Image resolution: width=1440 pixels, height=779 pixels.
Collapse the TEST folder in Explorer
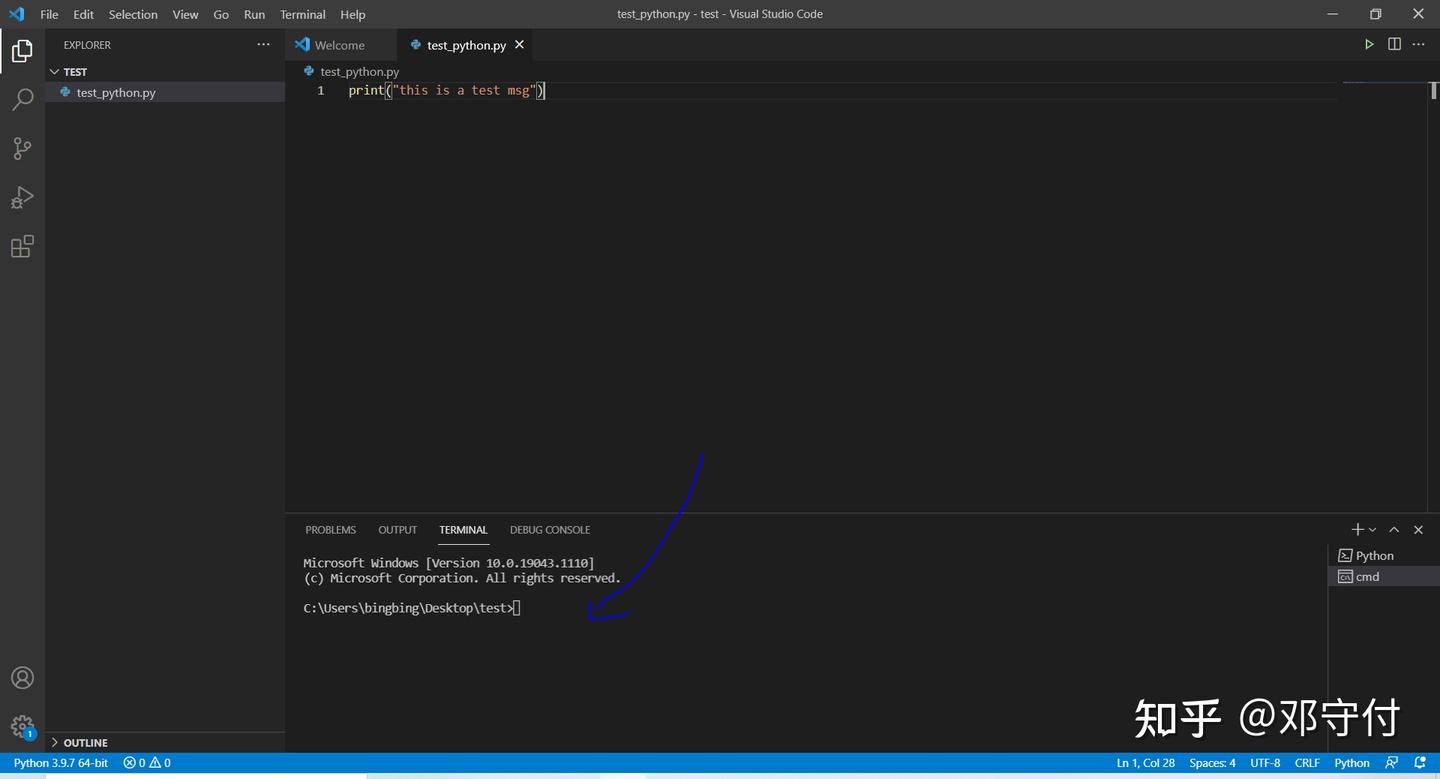(x=56, y=71)
